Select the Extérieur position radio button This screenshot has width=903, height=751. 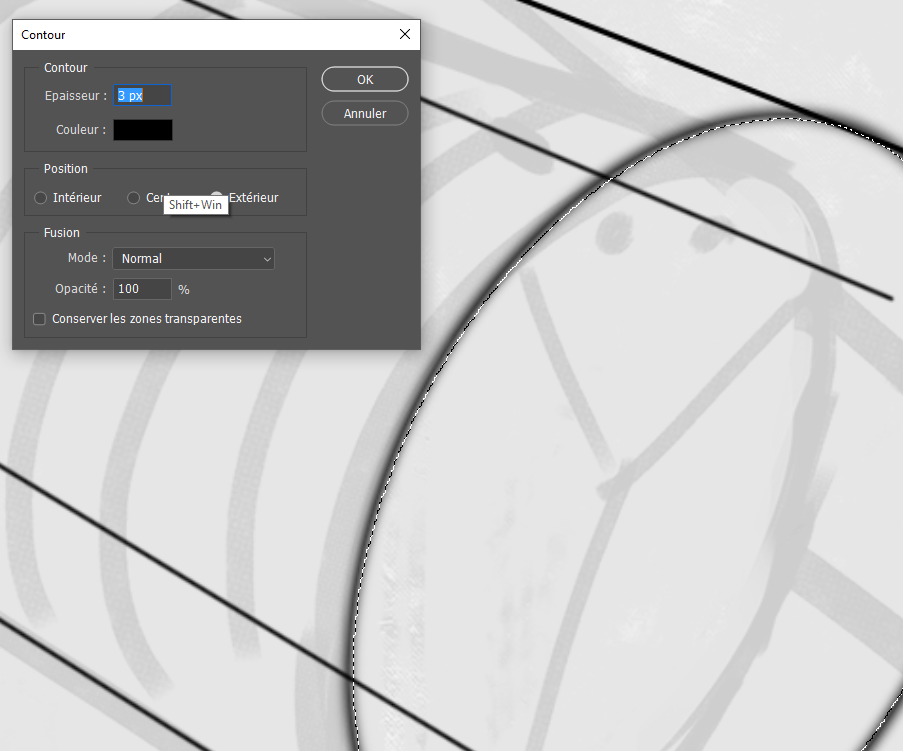tap(216, 197)
